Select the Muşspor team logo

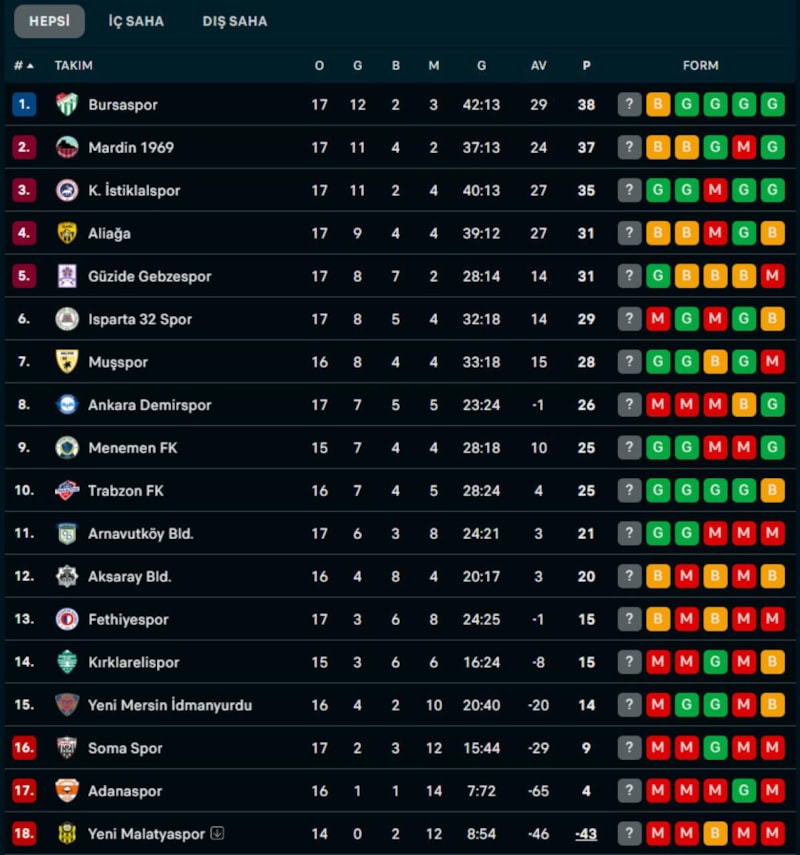click(67, 362)
